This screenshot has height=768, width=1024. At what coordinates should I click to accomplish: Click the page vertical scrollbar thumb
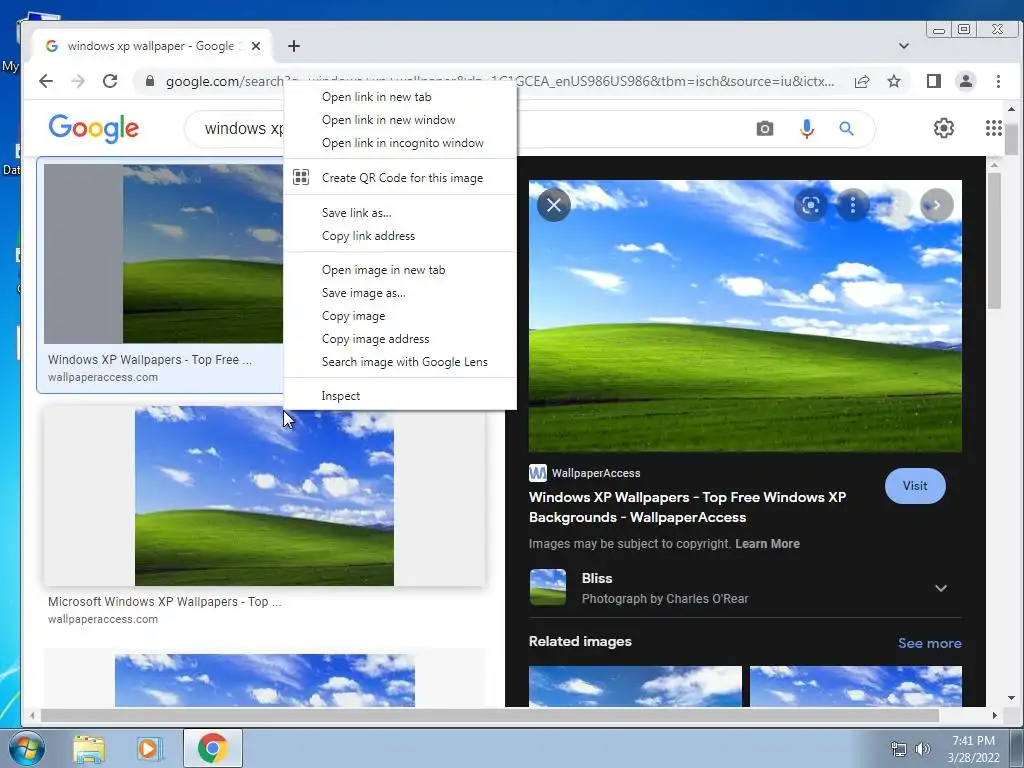pyautogui.click(x=1012, y=139)
